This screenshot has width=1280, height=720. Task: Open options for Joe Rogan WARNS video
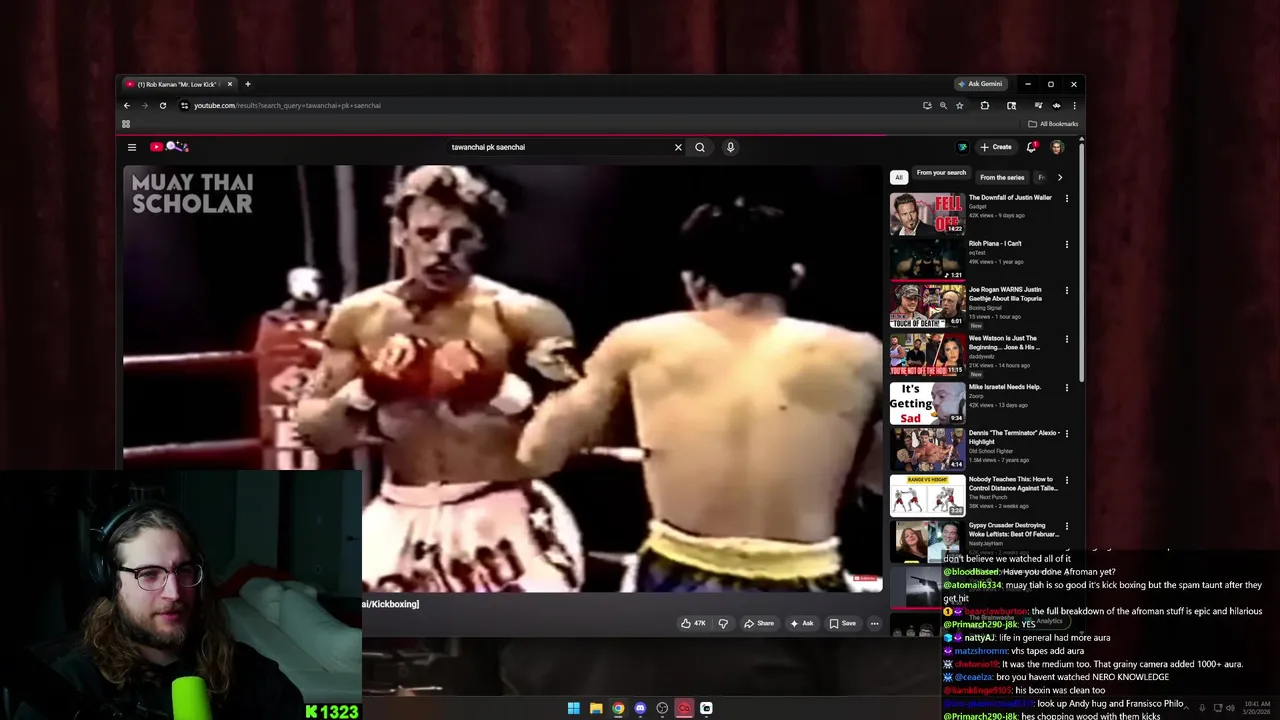[x=1067, y=290]
